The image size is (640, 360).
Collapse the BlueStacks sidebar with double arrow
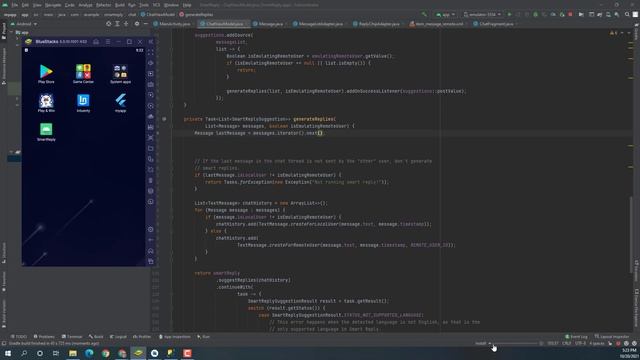[x=151, y=42]
